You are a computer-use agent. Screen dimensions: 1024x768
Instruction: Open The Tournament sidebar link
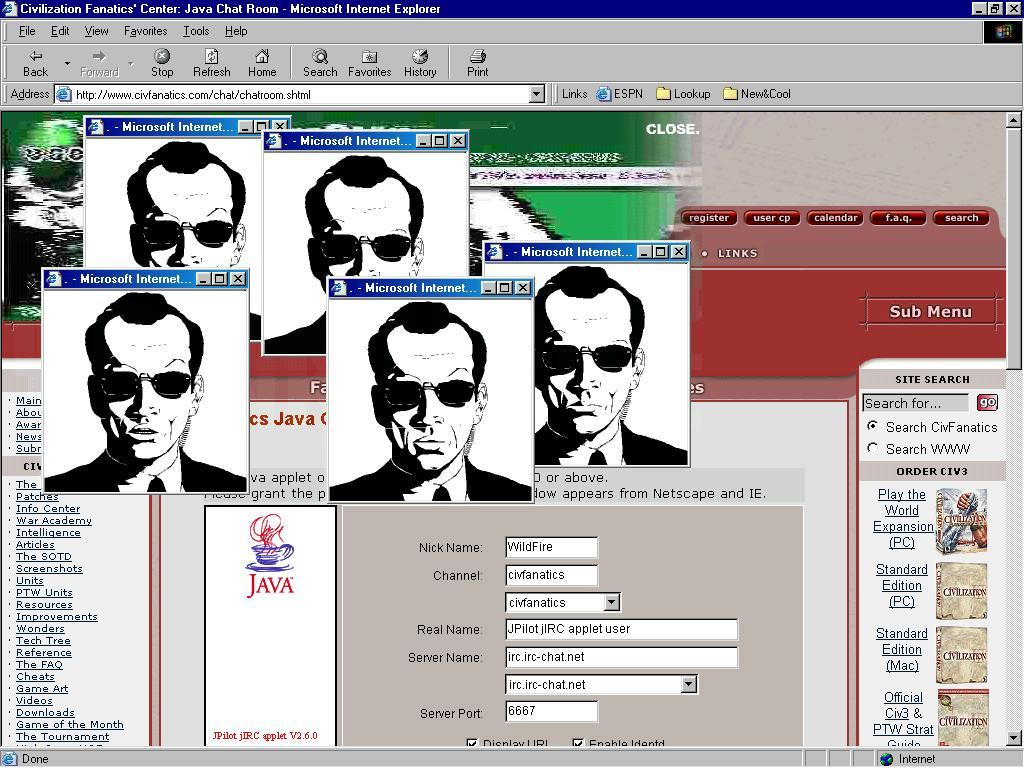pyautogui.click(x=63, y=736)
